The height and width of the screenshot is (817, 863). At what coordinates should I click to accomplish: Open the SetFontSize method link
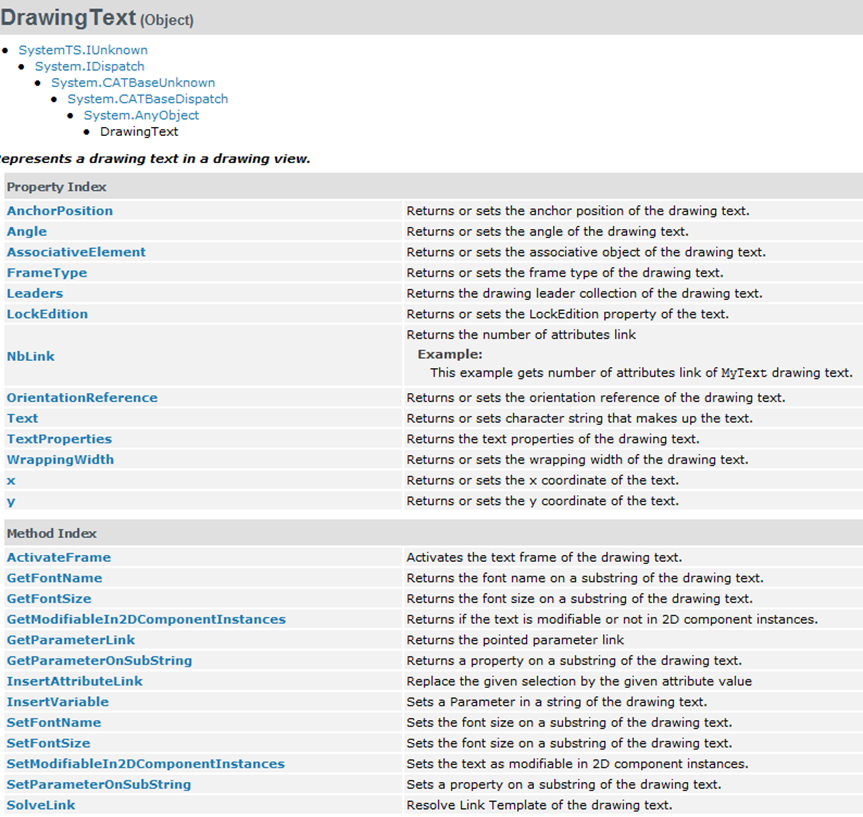48,743
